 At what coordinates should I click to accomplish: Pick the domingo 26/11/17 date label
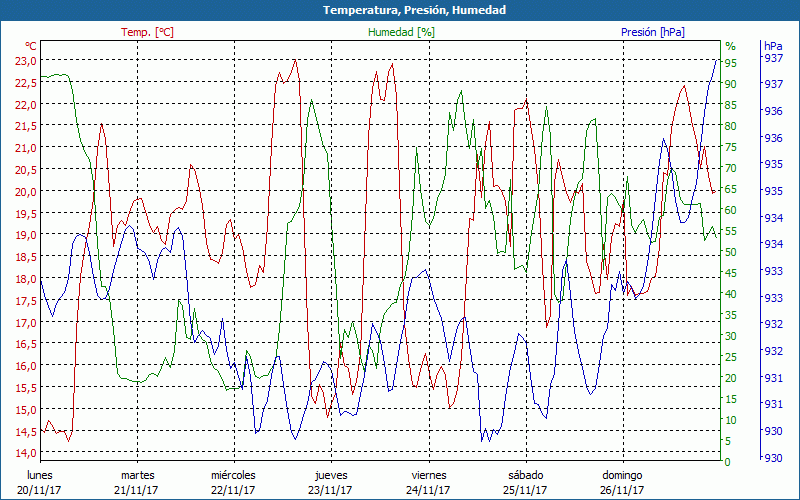622,482
